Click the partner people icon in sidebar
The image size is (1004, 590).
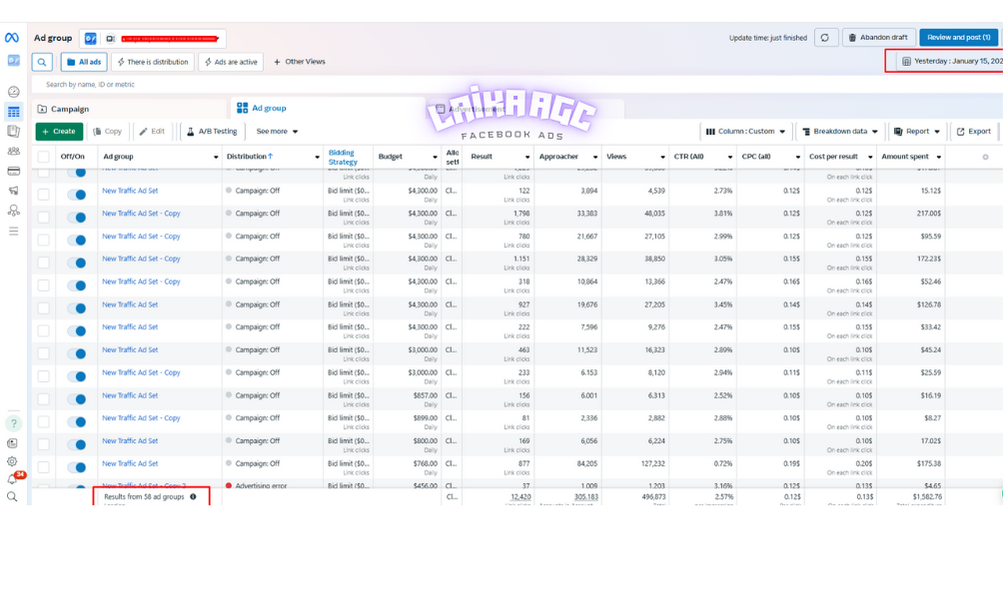tap(13, 210)
